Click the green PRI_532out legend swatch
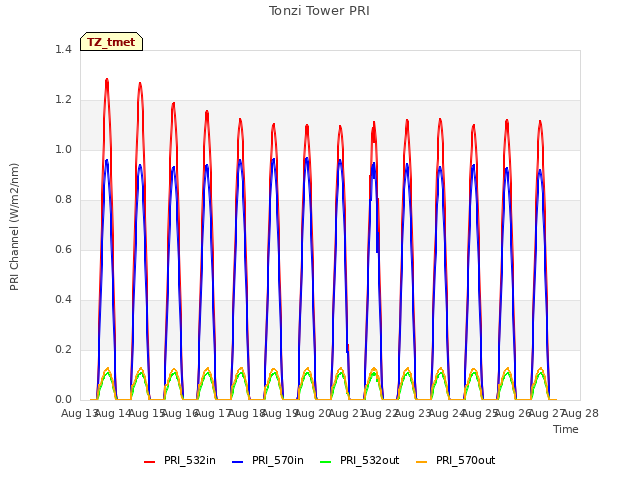 [326, 462]
